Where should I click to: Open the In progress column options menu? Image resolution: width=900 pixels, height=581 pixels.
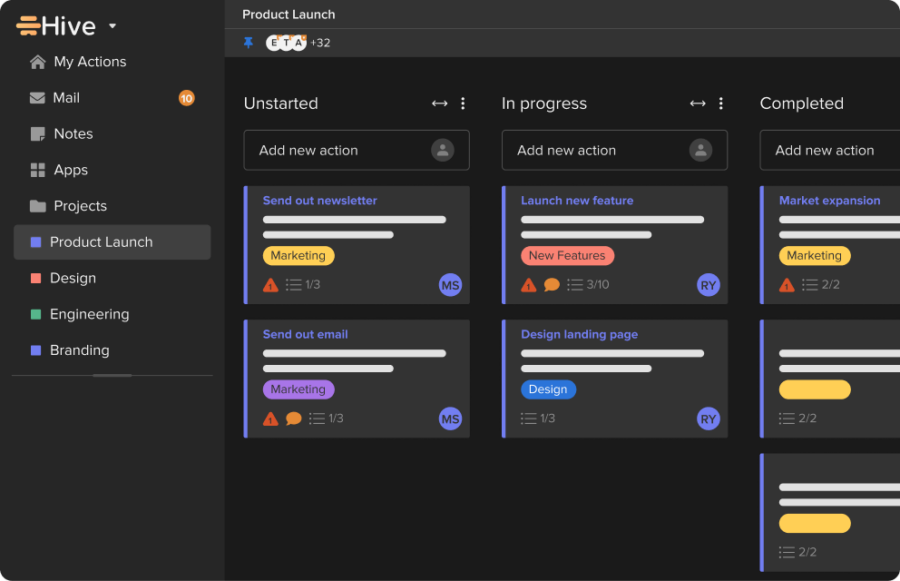(x=721, y=103)
